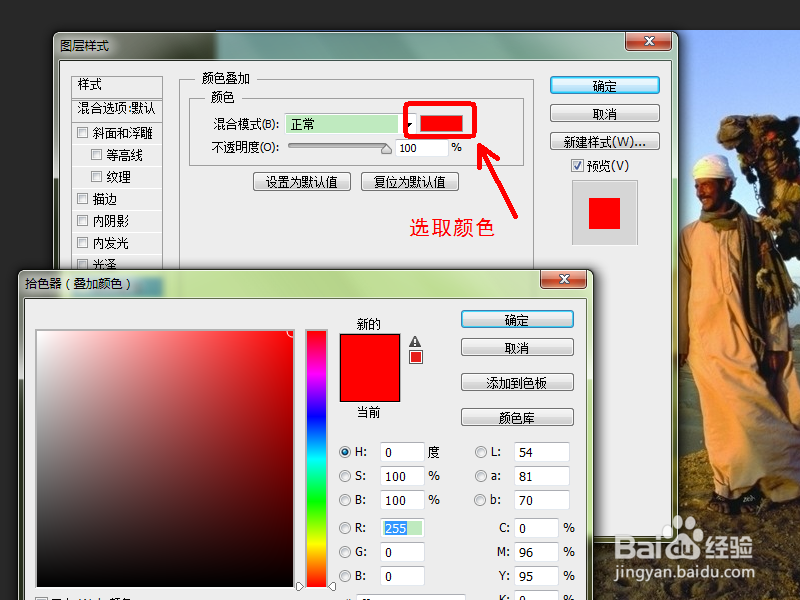Click the 新的 new color preview swatch
Viewport: 800px width, 600px height.
370,351
